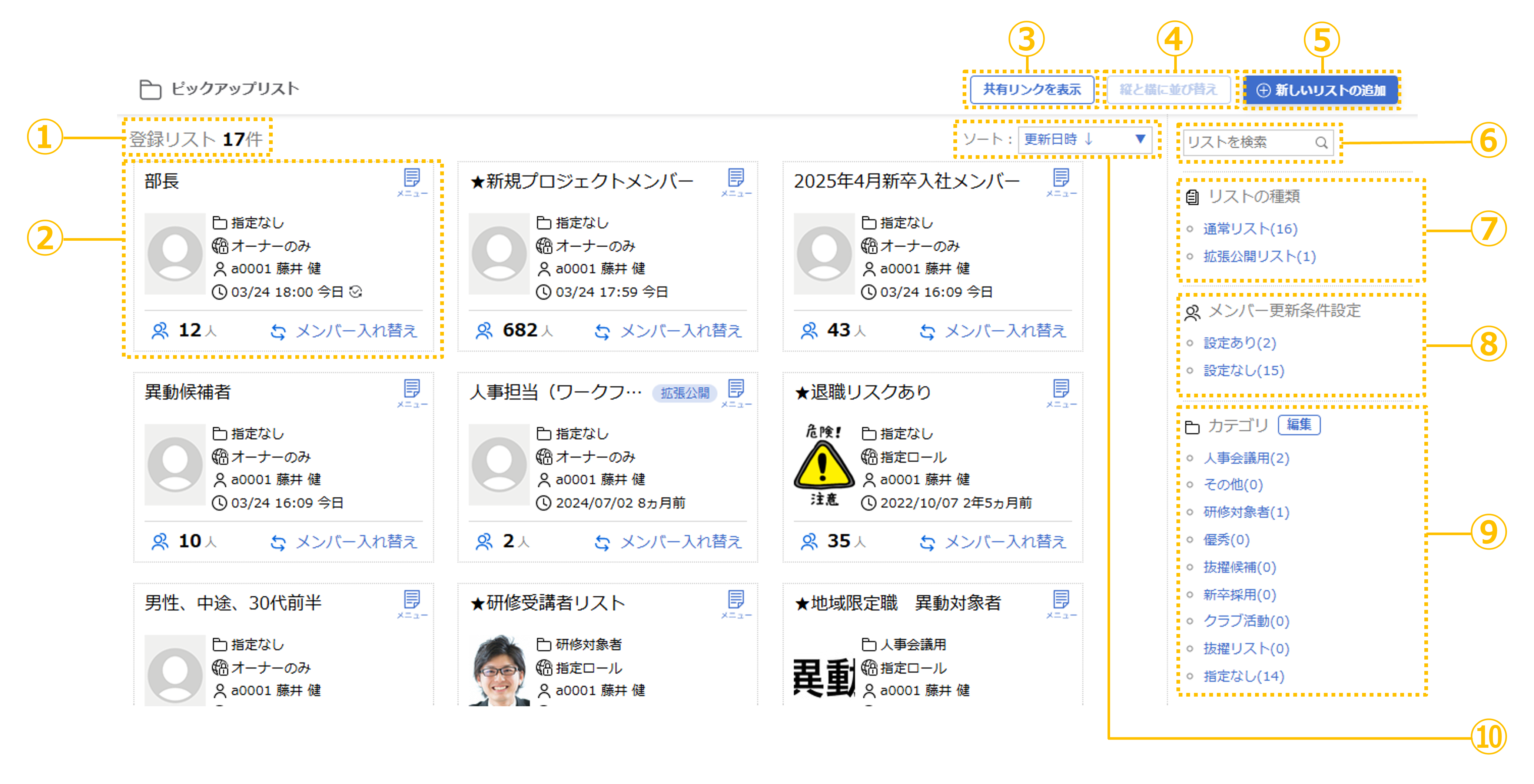Select 人事会議用(2) category
This screenshot has width=1534, height=784.
1246,458
